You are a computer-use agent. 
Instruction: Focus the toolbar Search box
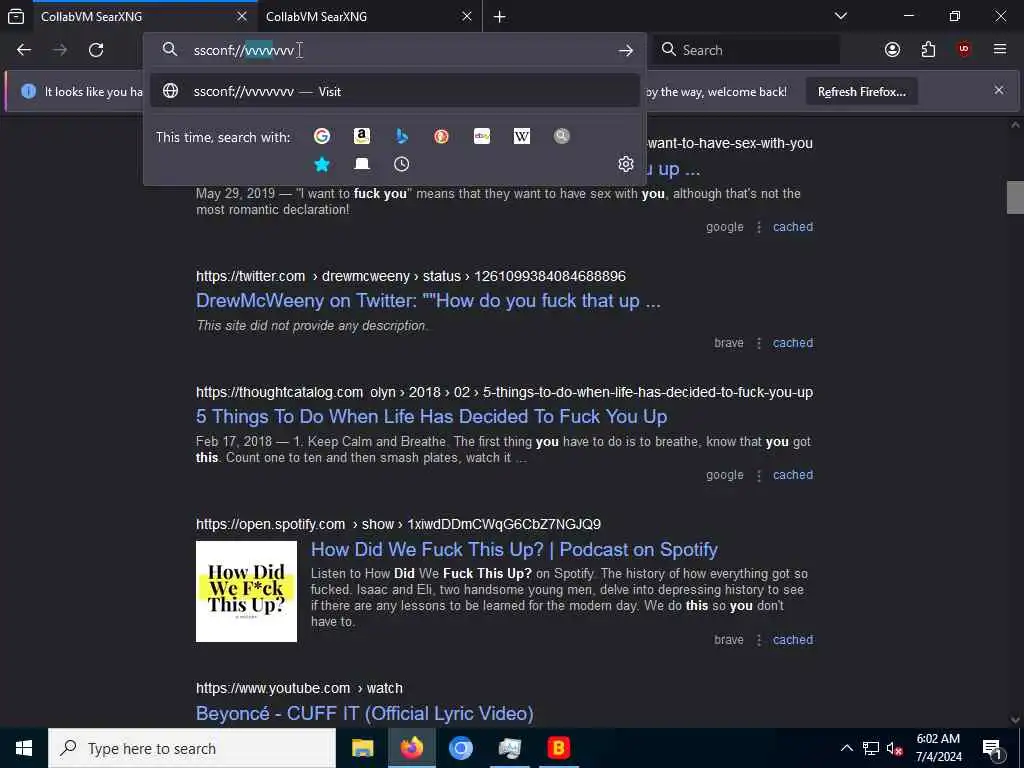point(746,50)
